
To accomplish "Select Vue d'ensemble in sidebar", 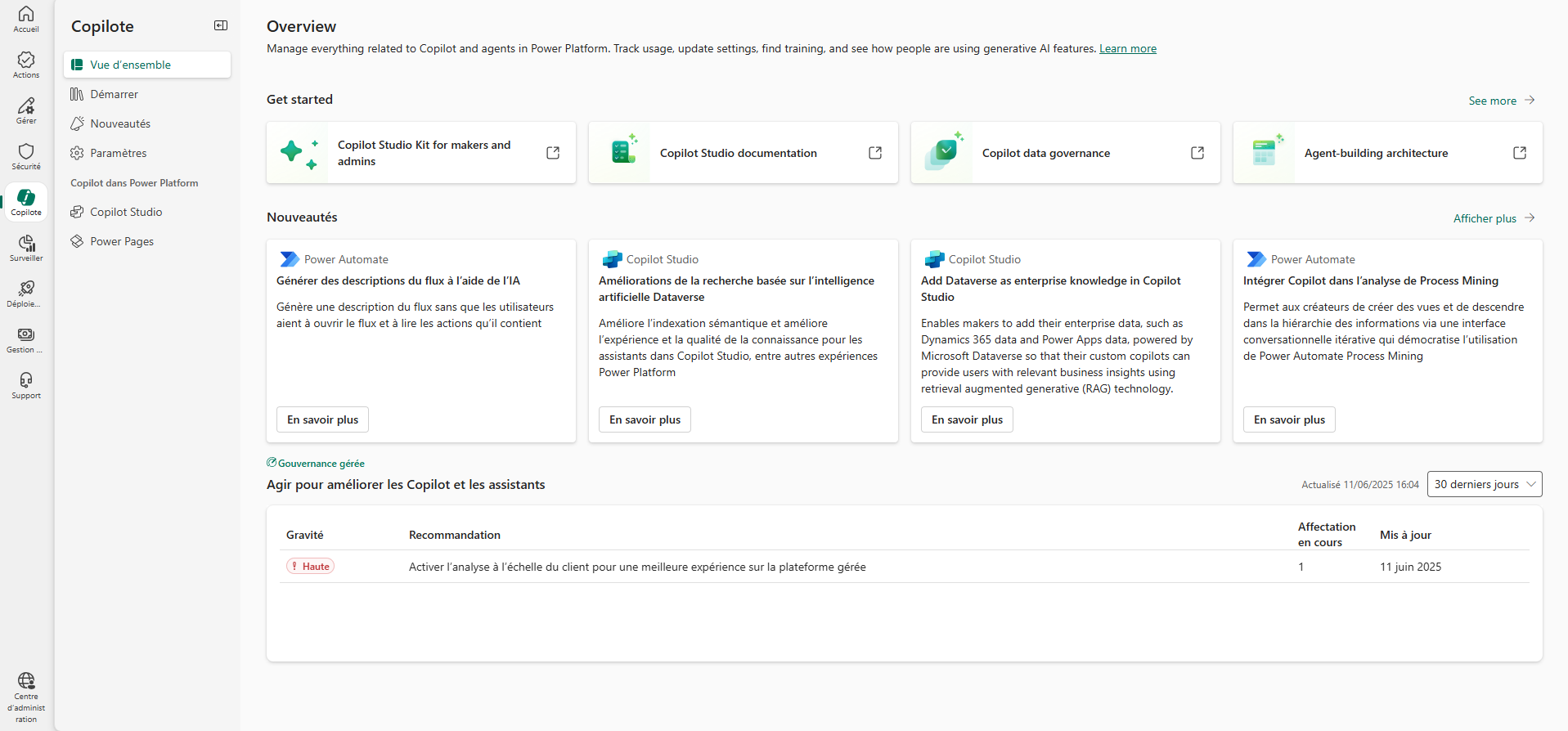I will (147, 65).
